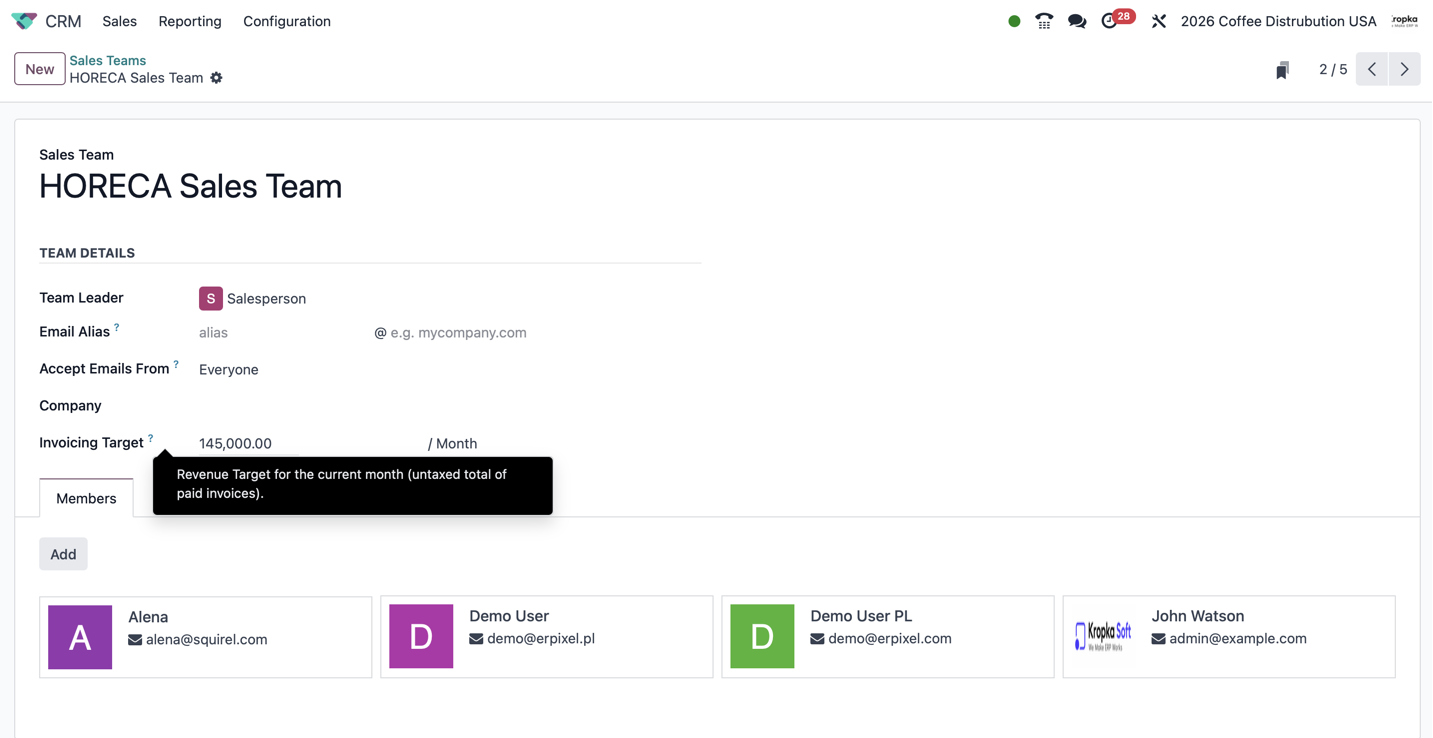
Task: Select the Members tab
Action: [86, 498]
